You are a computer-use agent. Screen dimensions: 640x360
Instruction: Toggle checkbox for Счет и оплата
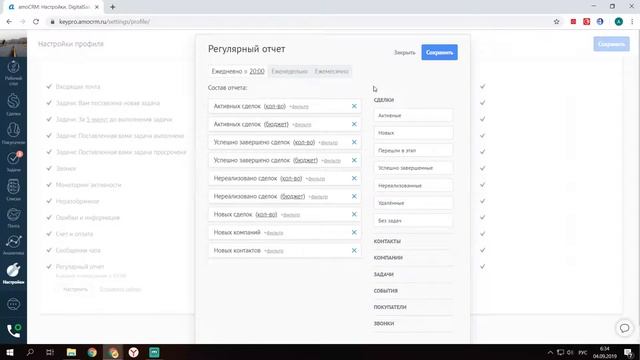(49, 234)
